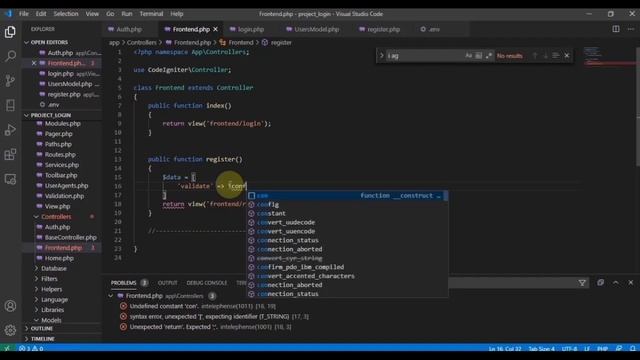
Task: Toggle Match Case in find widget
Action: 469,56
